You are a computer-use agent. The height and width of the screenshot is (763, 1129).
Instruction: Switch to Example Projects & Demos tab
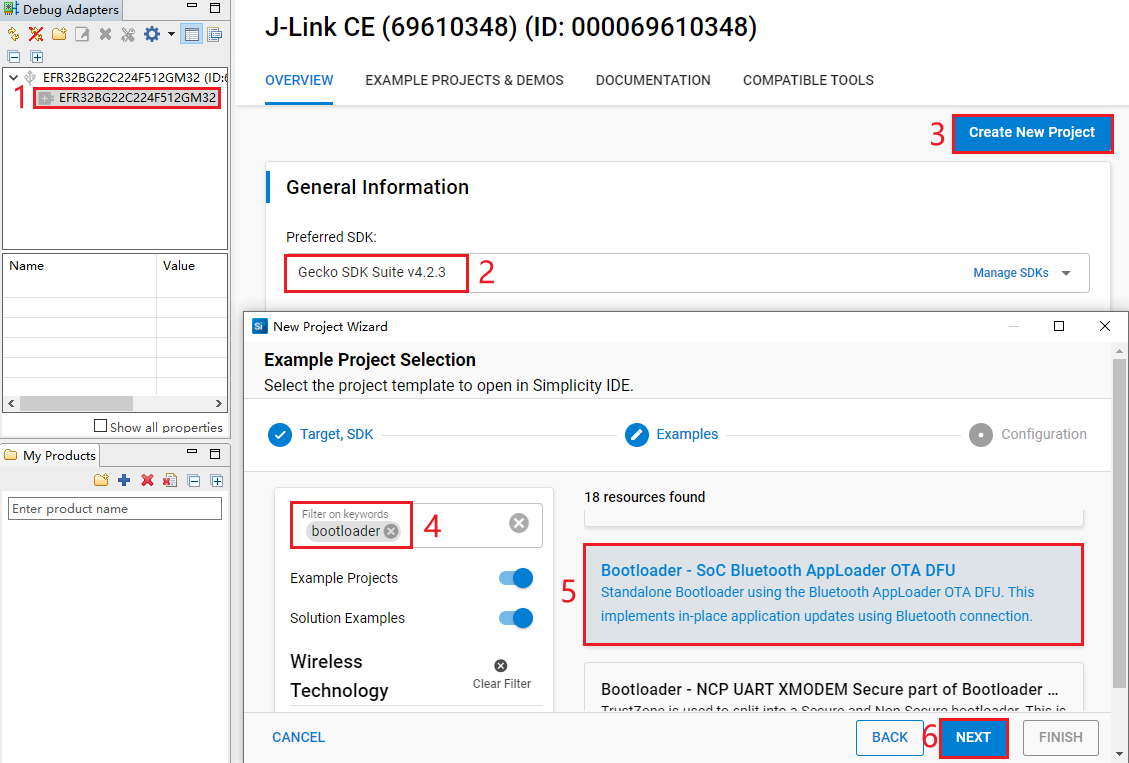tap(464, 80)
